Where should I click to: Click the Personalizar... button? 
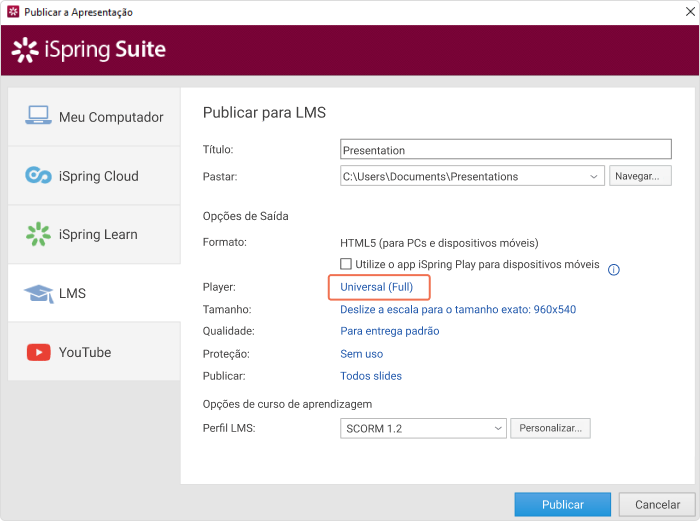pyautogui.click(x=550, y=428)
